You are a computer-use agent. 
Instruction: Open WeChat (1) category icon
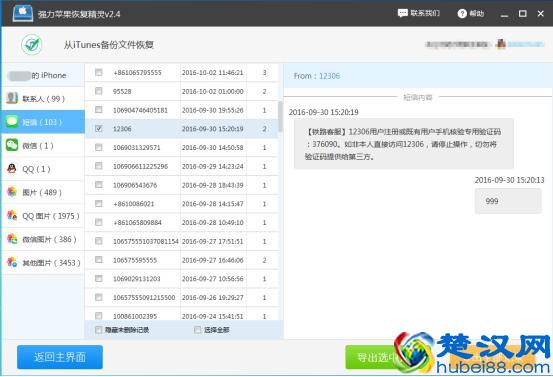[12, 145]
